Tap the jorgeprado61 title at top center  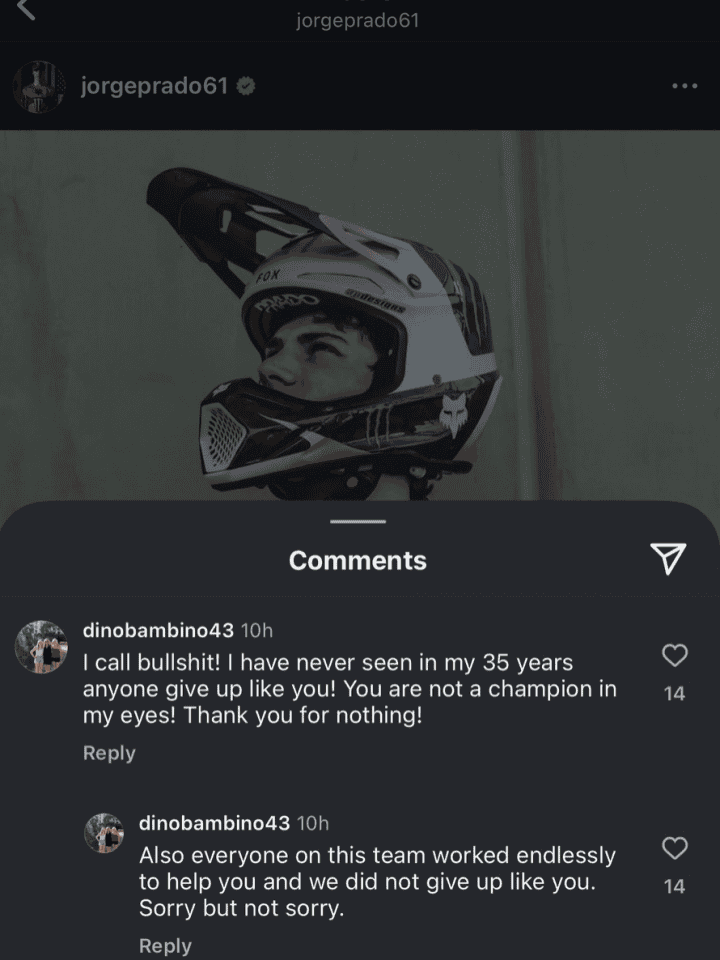tap(357, 20)
